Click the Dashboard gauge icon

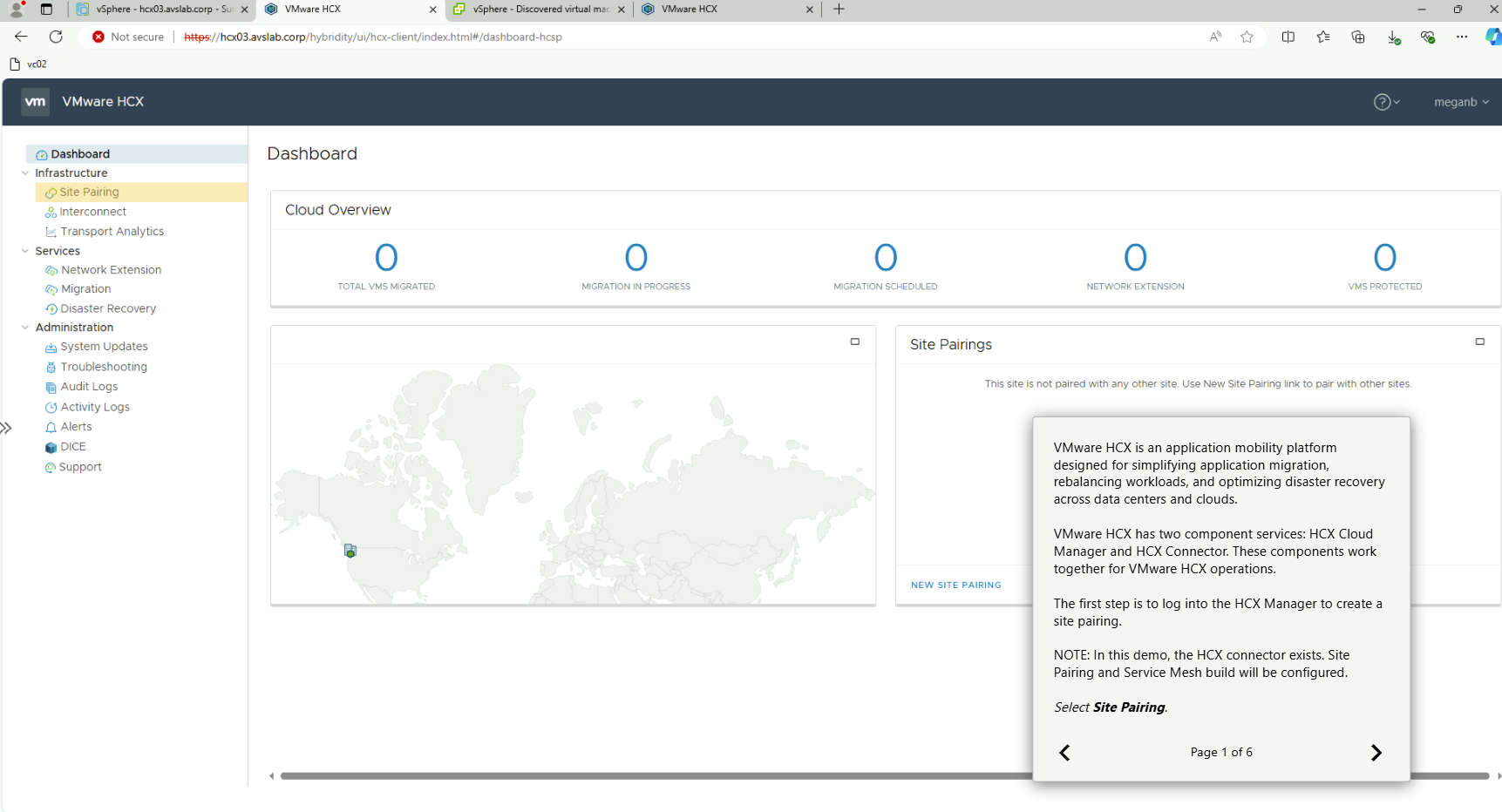click(42, 155)
